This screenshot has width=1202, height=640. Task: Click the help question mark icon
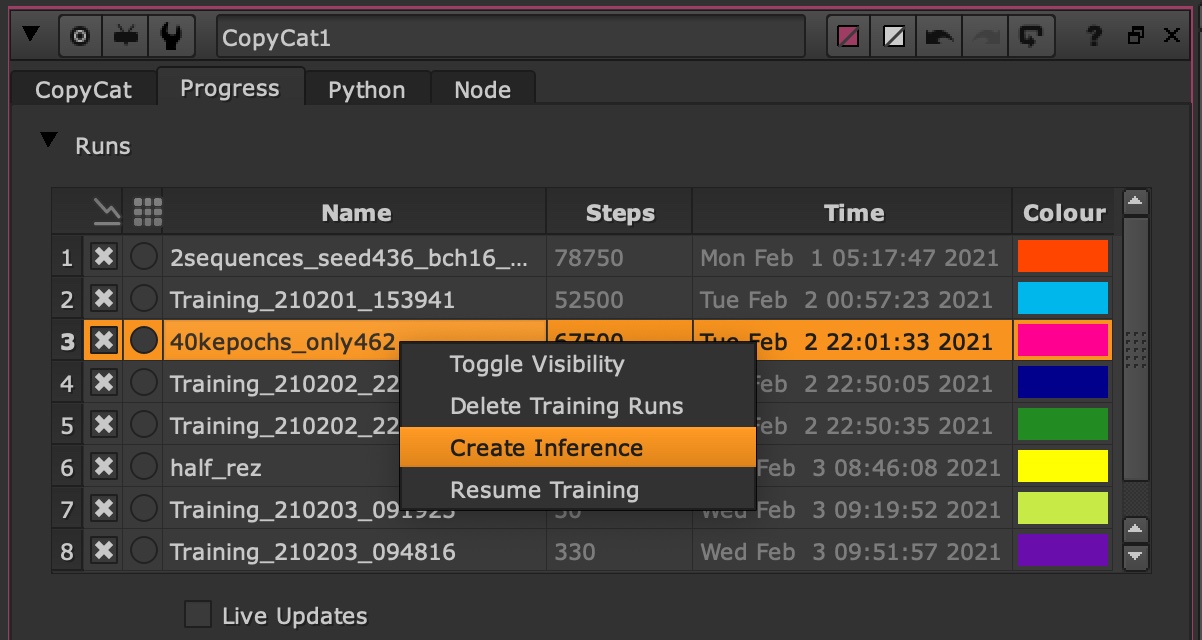pos(1094,37)
